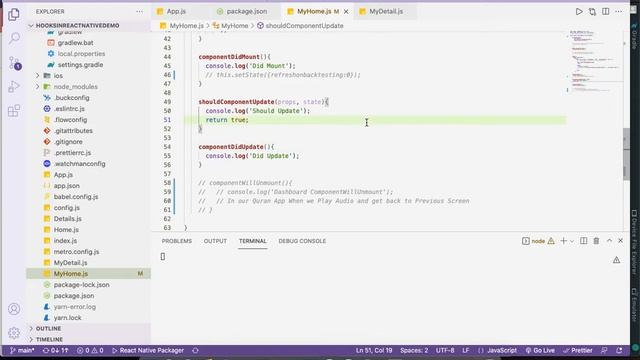640x360 pixels.
Task: Start React Native Packager
Action: [148, 350]
